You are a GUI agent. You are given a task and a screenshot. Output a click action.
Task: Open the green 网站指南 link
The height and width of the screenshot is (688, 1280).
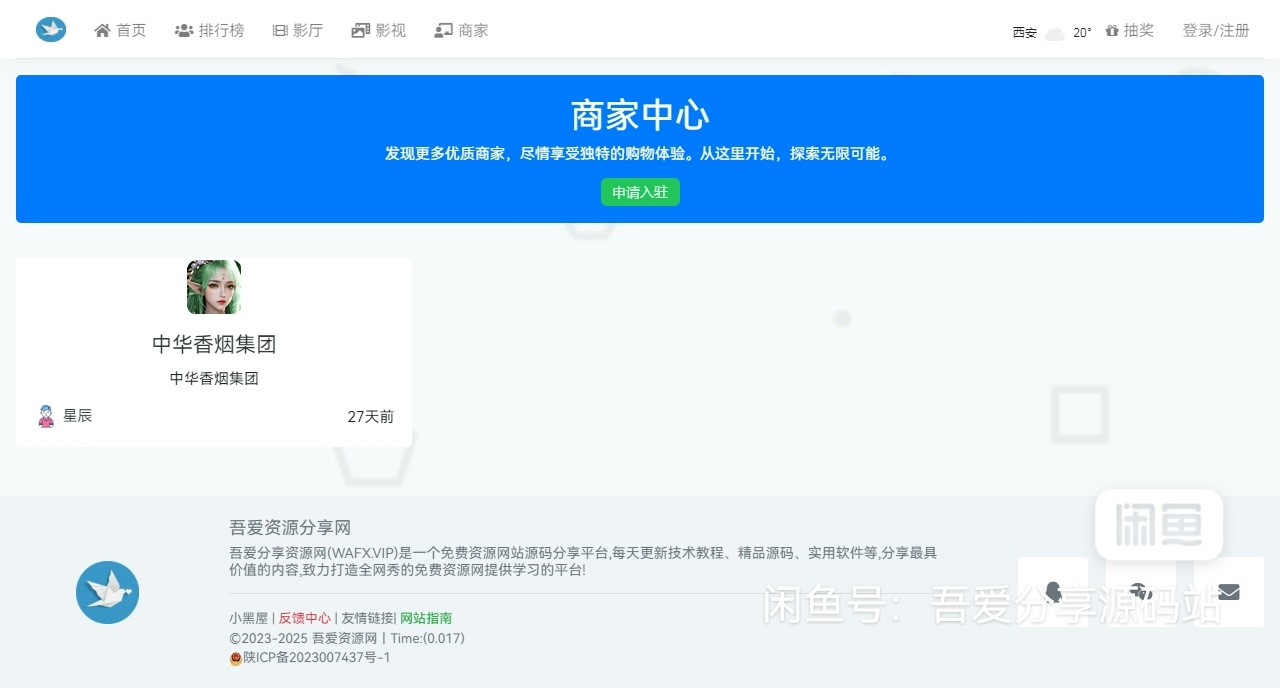click(426, 618)
